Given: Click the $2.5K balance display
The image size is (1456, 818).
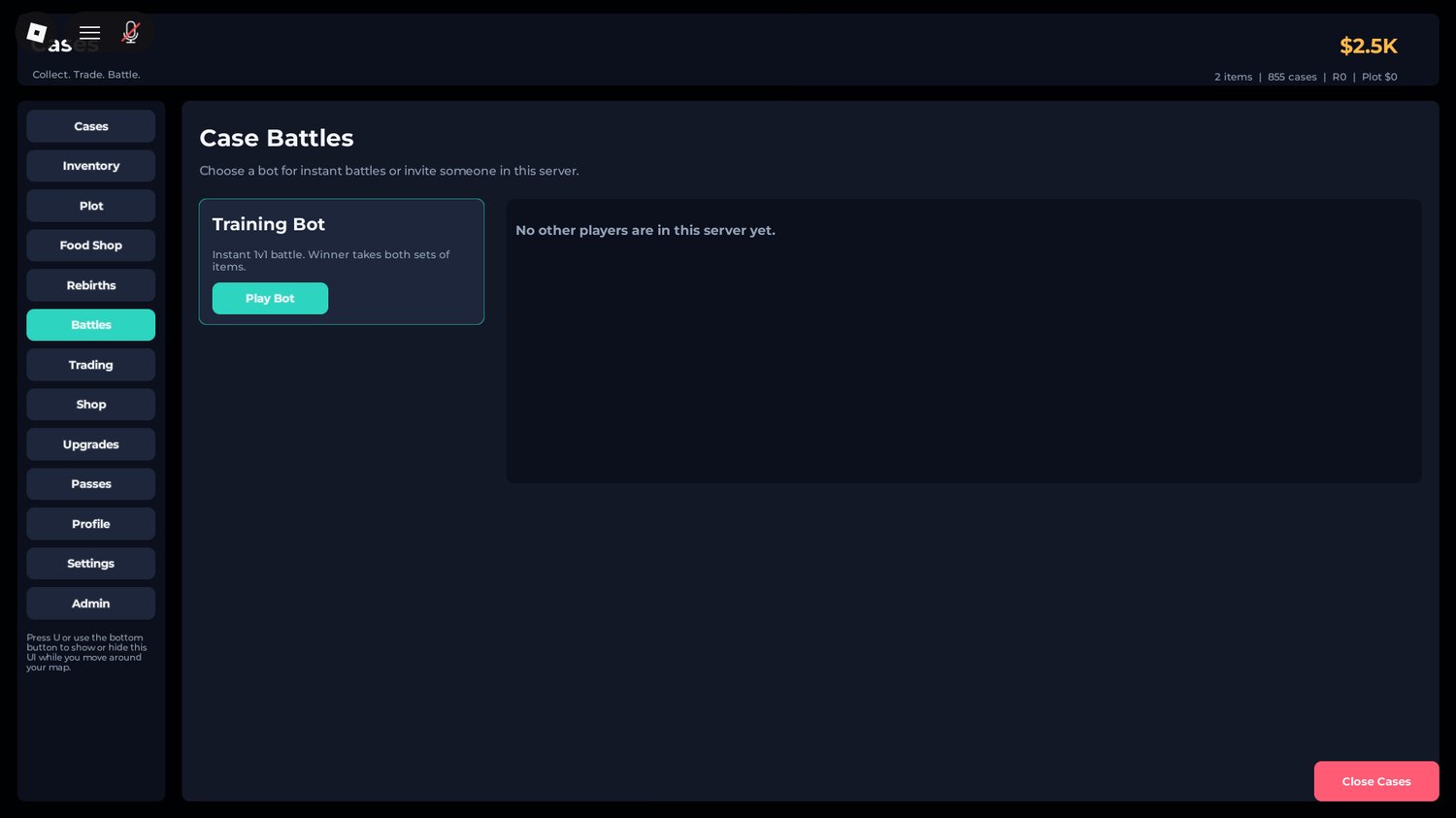Looking at the screenshot, I should 1369,46.
